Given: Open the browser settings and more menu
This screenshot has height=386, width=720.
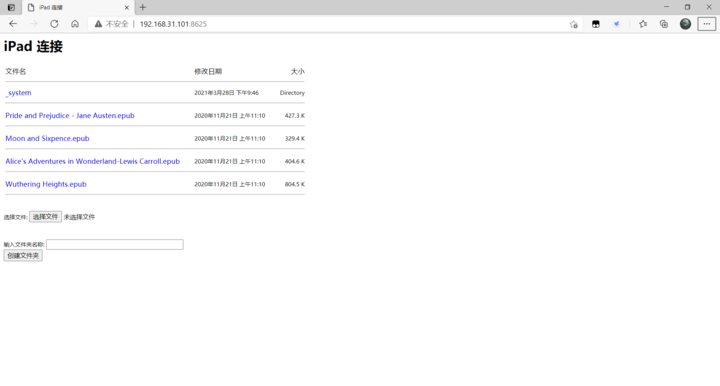Looking at the screenshot, I should pos(707,24).
